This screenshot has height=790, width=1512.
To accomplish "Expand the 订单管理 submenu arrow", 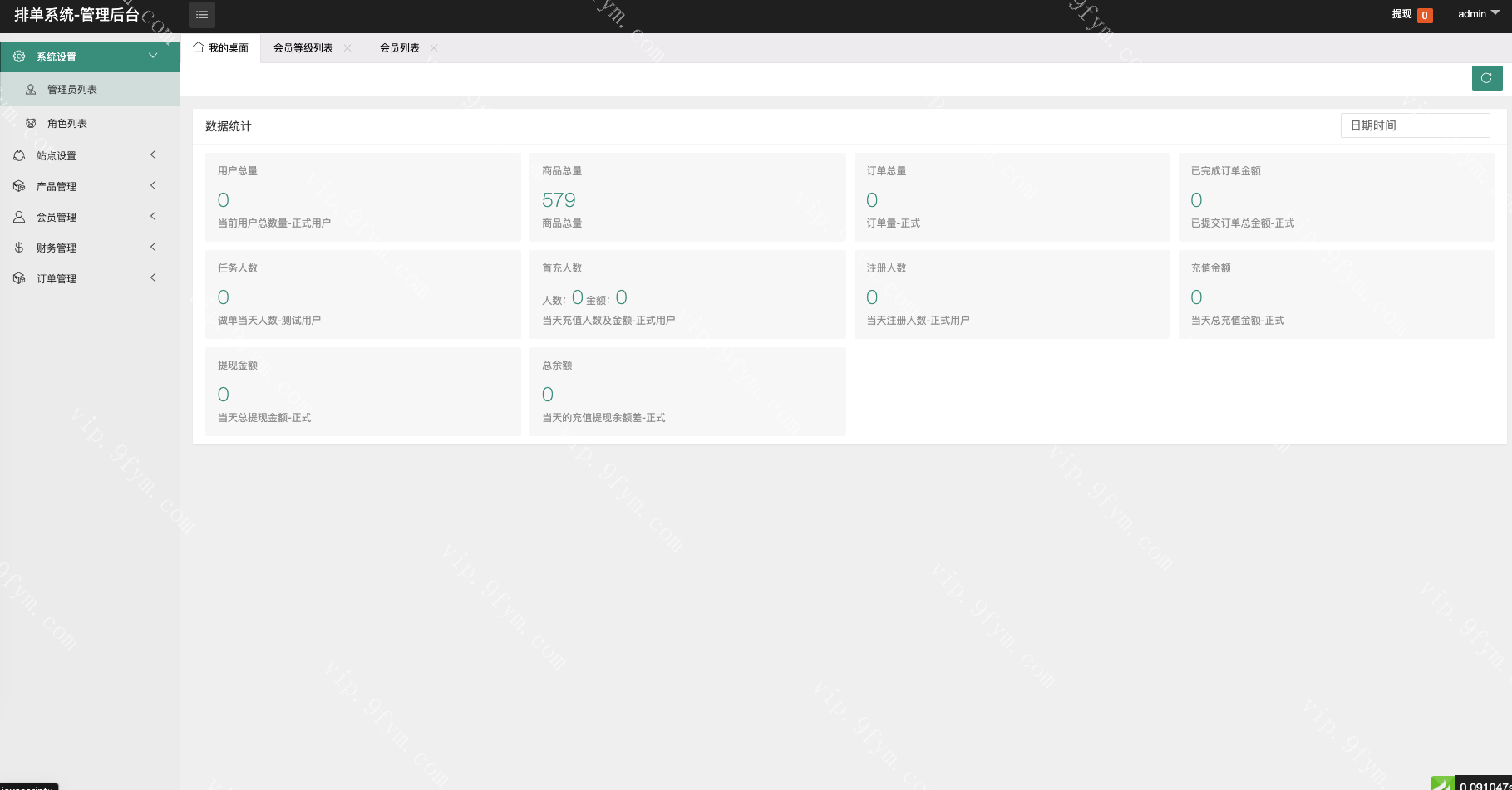I will (153, 278).
